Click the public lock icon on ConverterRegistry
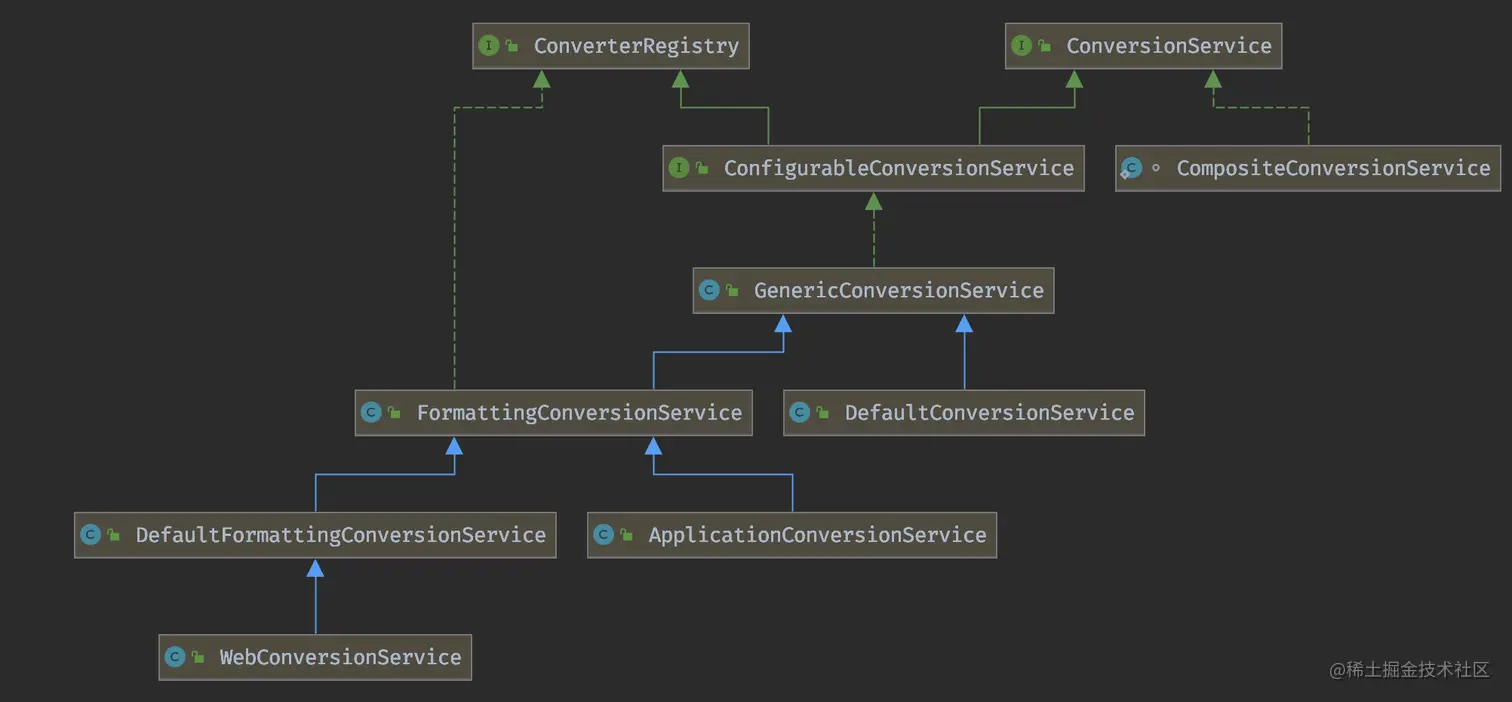1512x702 pixels. [x=512, y=46]
